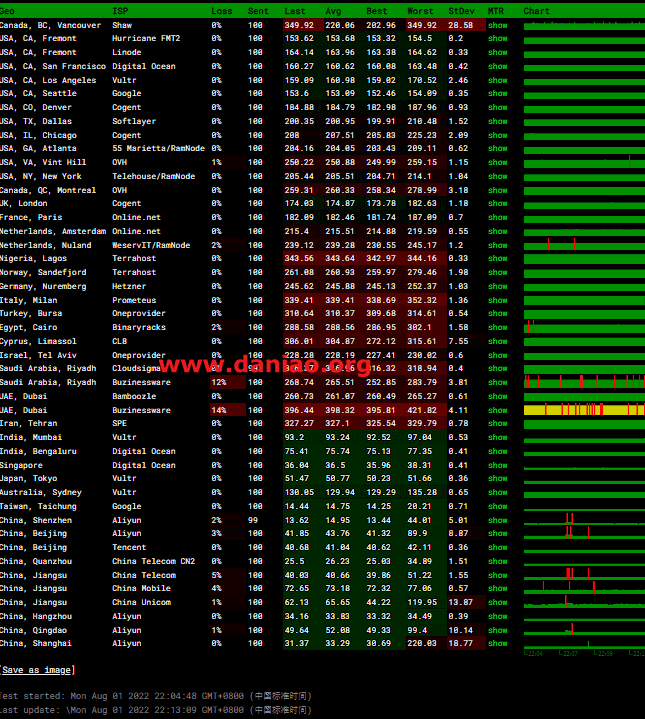Viewport: 645px width, 719px height.
Task: Open show for Jiangsu China Unicom row
Action: tap(497, 603)
